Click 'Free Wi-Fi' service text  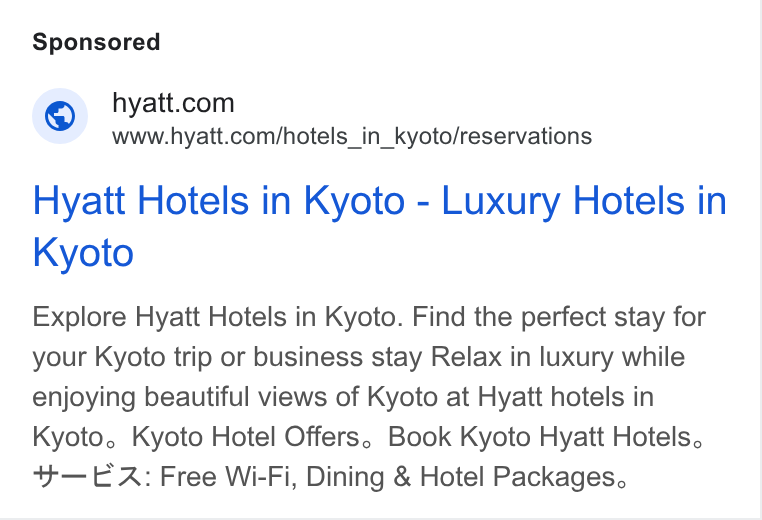point(226,476)
